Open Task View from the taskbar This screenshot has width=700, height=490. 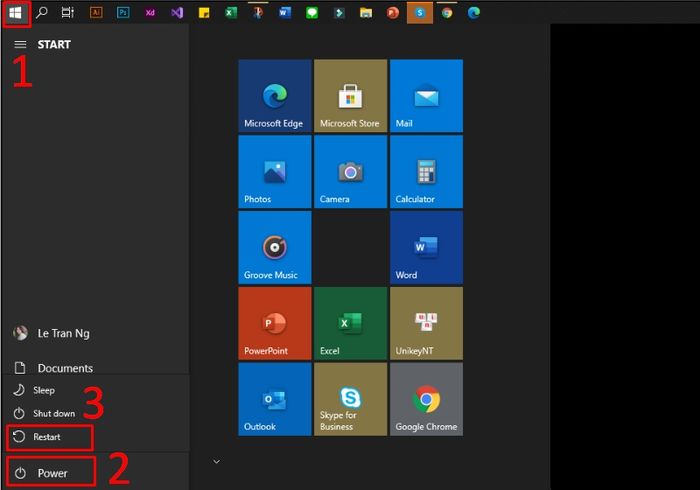(67, 12)
